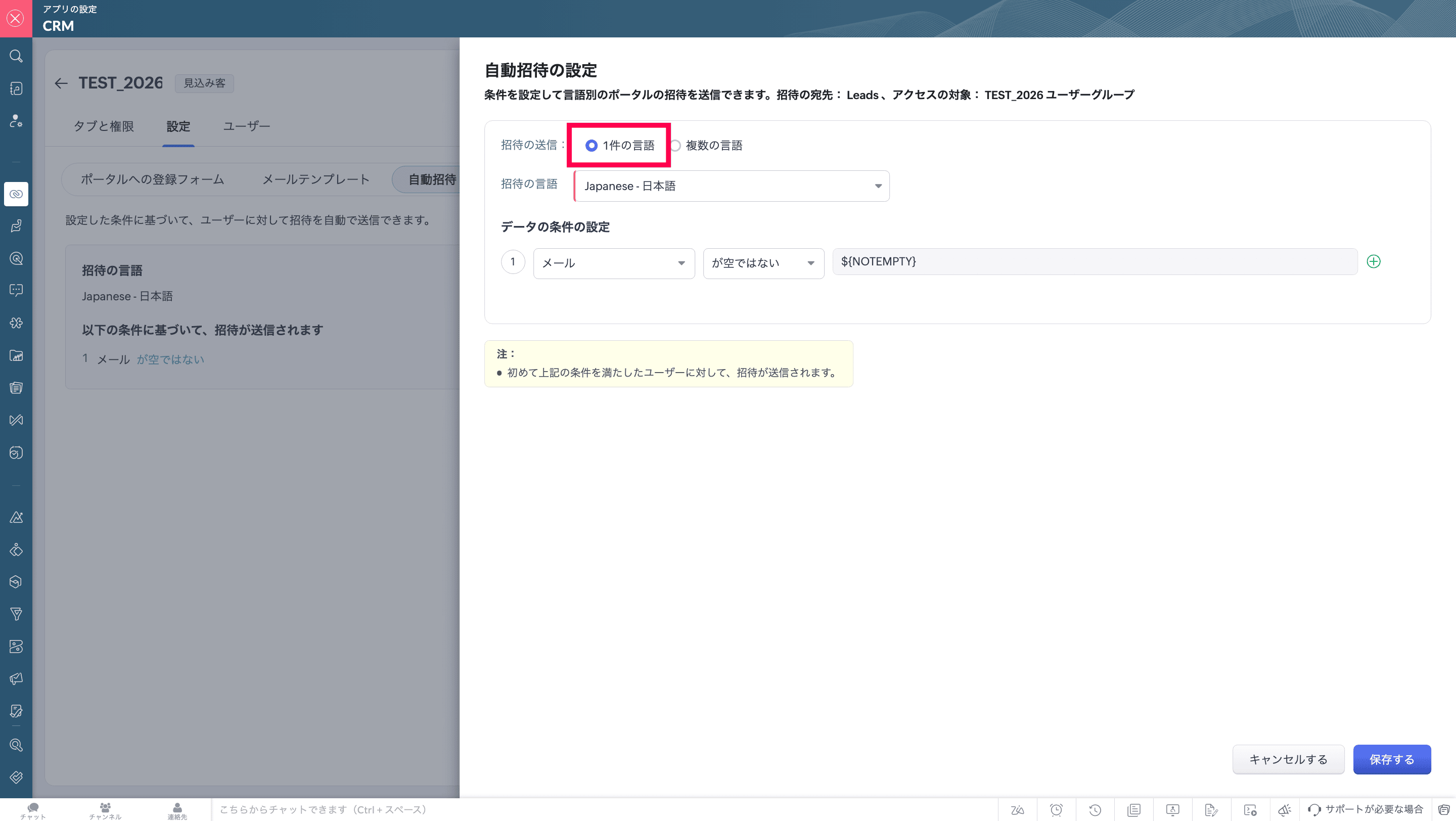Screen dimensions: 1456x821
Task: Click the 保存する button
Action: [1391, 759]
